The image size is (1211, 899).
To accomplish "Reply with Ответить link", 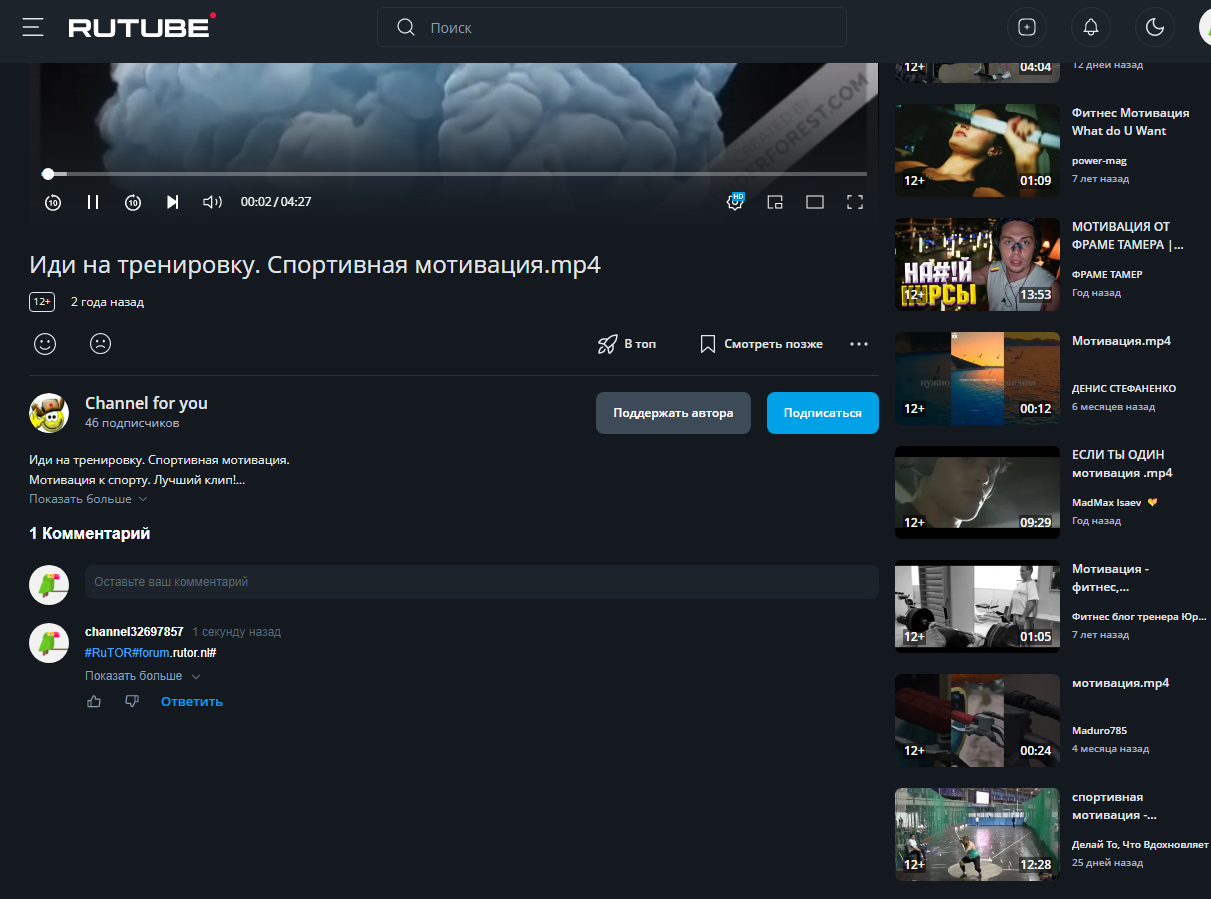I will point(192,702).
